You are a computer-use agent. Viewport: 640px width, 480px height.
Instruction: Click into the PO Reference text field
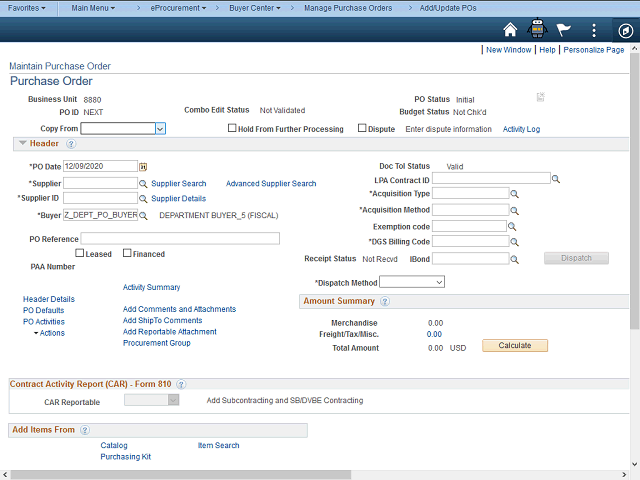tap(180, 238)
